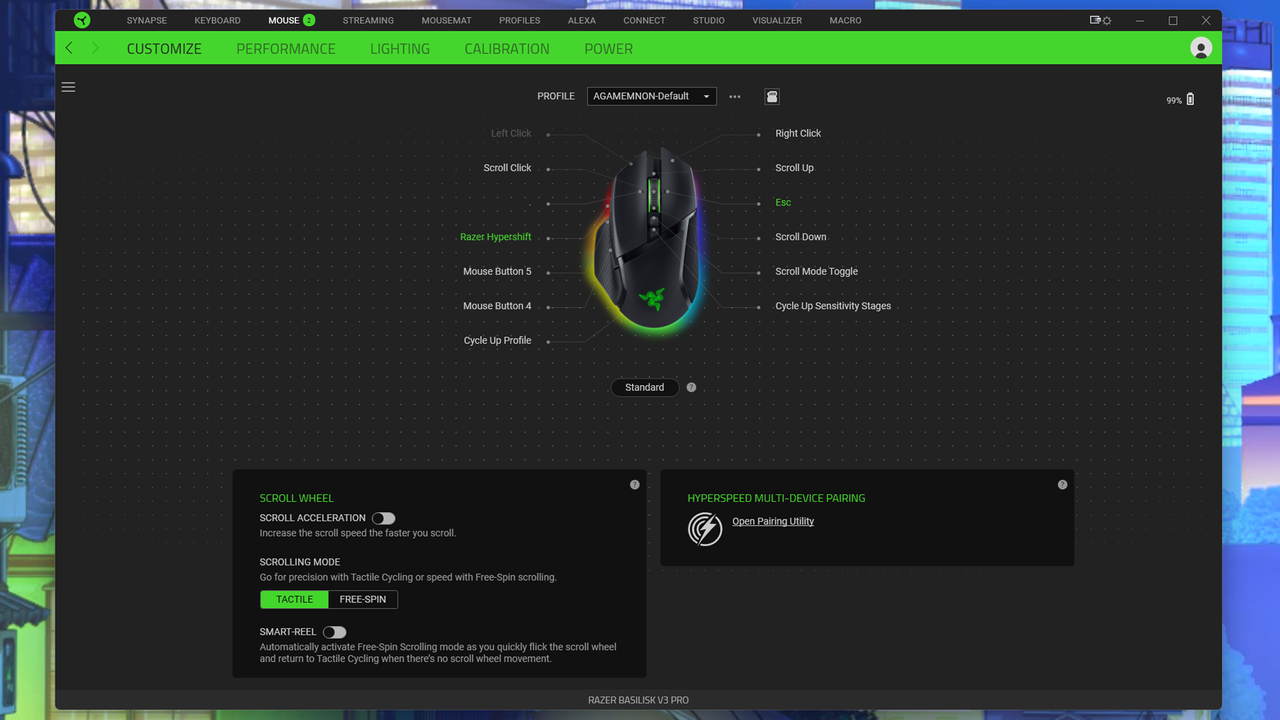Switch to LIGHTING subtab

coord(400,48)
